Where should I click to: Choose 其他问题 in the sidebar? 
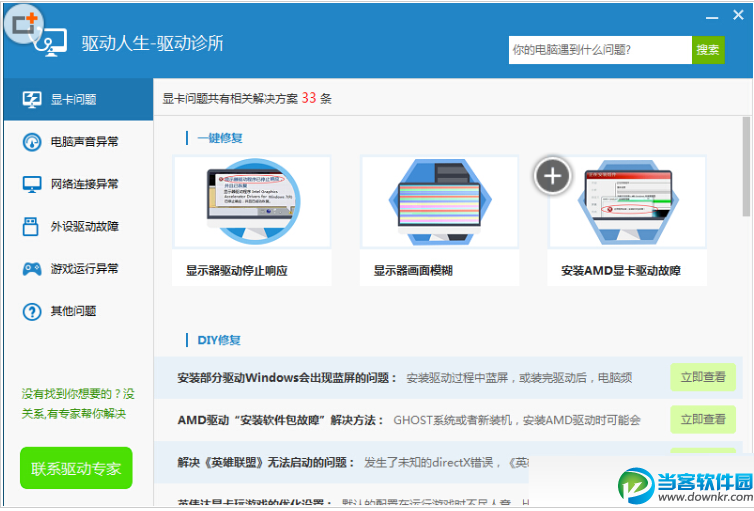(78, 312)
